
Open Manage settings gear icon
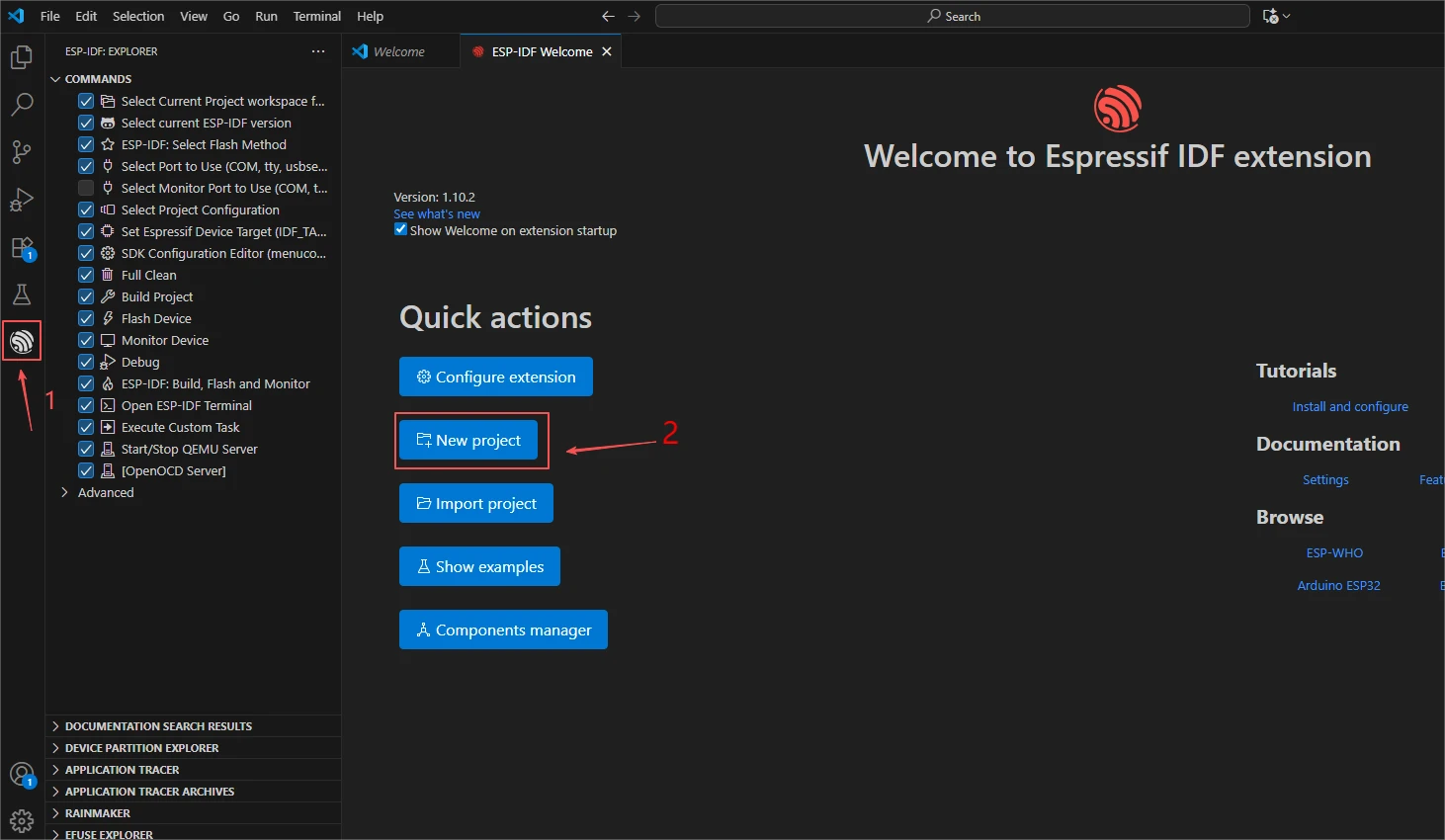click(x=22, y=820)
